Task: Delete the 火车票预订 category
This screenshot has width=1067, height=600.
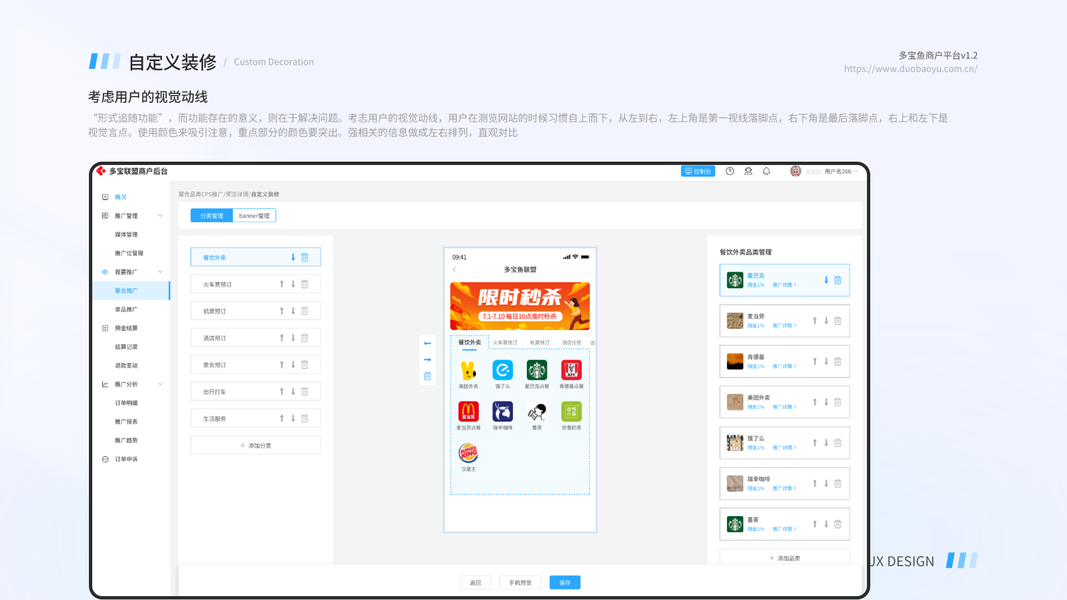Action: tap(305, 284)
